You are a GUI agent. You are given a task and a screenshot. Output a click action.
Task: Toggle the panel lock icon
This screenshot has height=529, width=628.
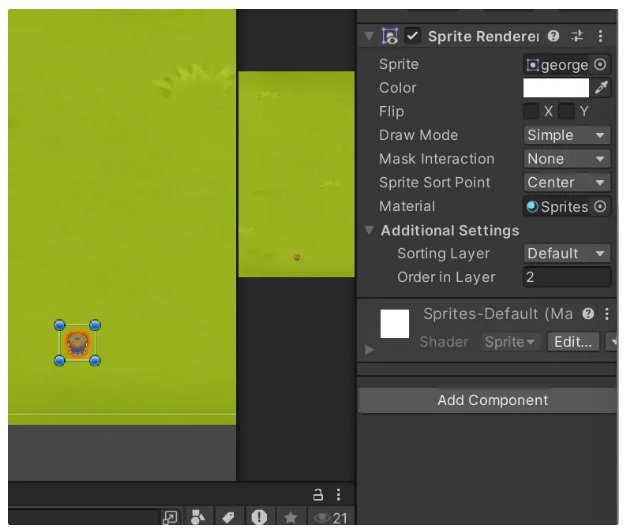318,495
